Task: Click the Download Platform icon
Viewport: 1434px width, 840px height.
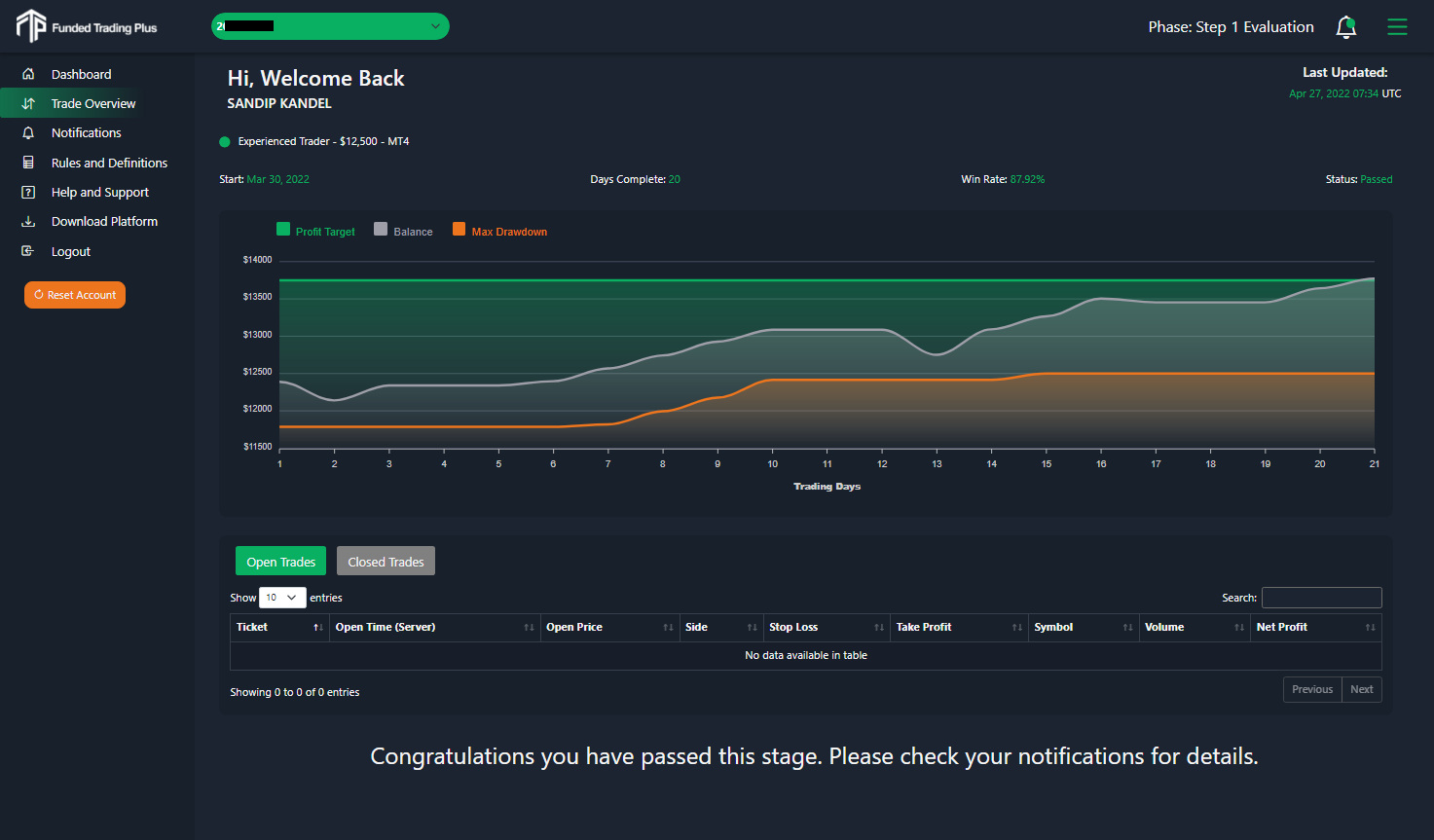Action: tap(28, 221)
